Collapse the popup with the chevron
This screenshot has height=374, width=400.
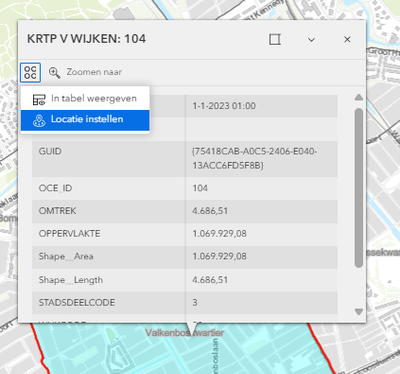311,40
